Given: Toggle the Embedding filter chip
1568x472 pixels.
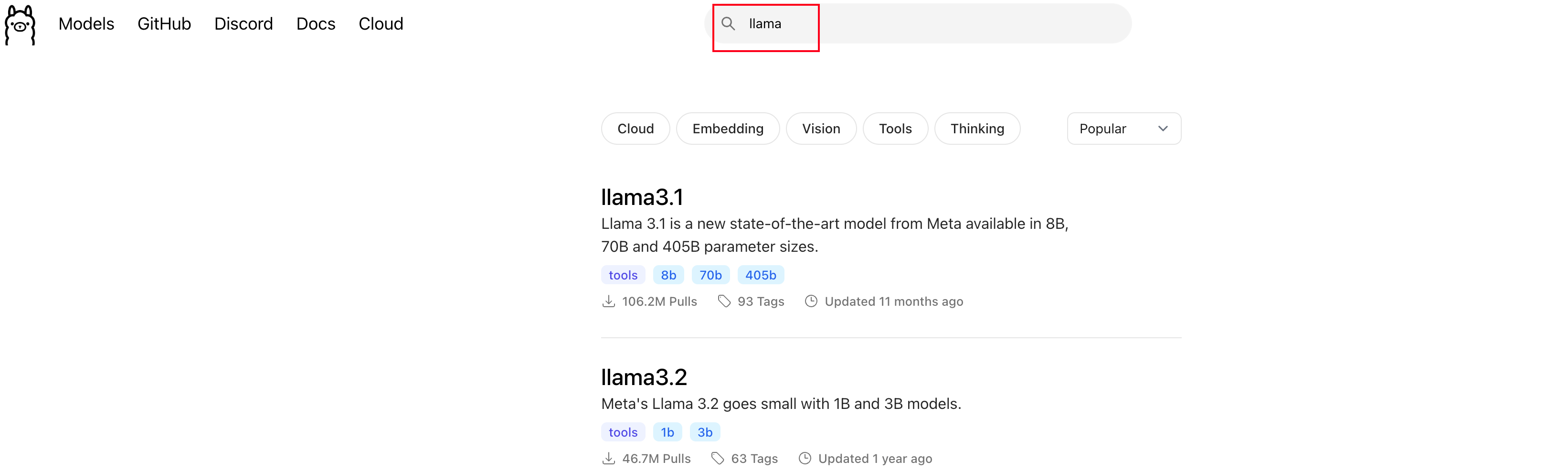Looking at the screenshot, I should pos(728,129).
